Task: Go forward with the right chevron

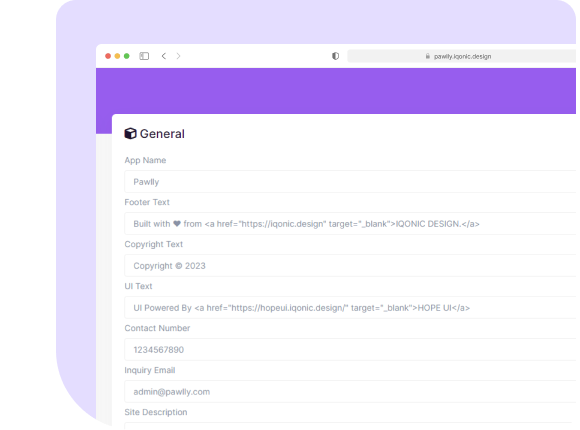Action: point(179,56)
